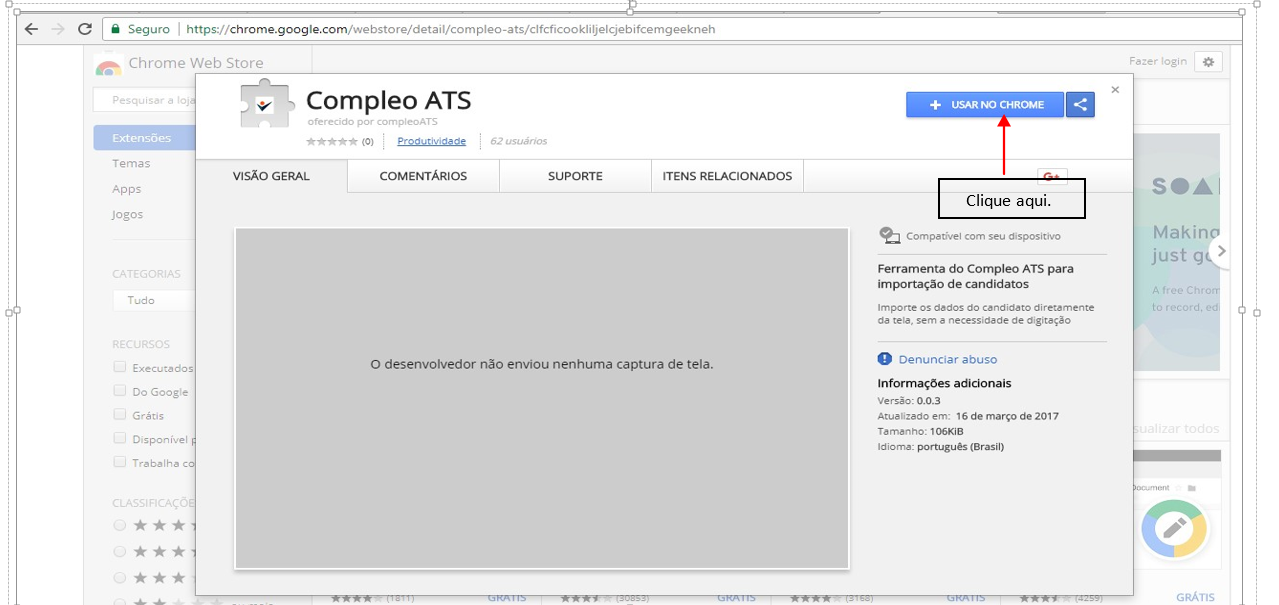Viewport: 1279px width, 605px height.
Task: Click the RECURSOS sidebar heading
Action: (x=141, y=344)
